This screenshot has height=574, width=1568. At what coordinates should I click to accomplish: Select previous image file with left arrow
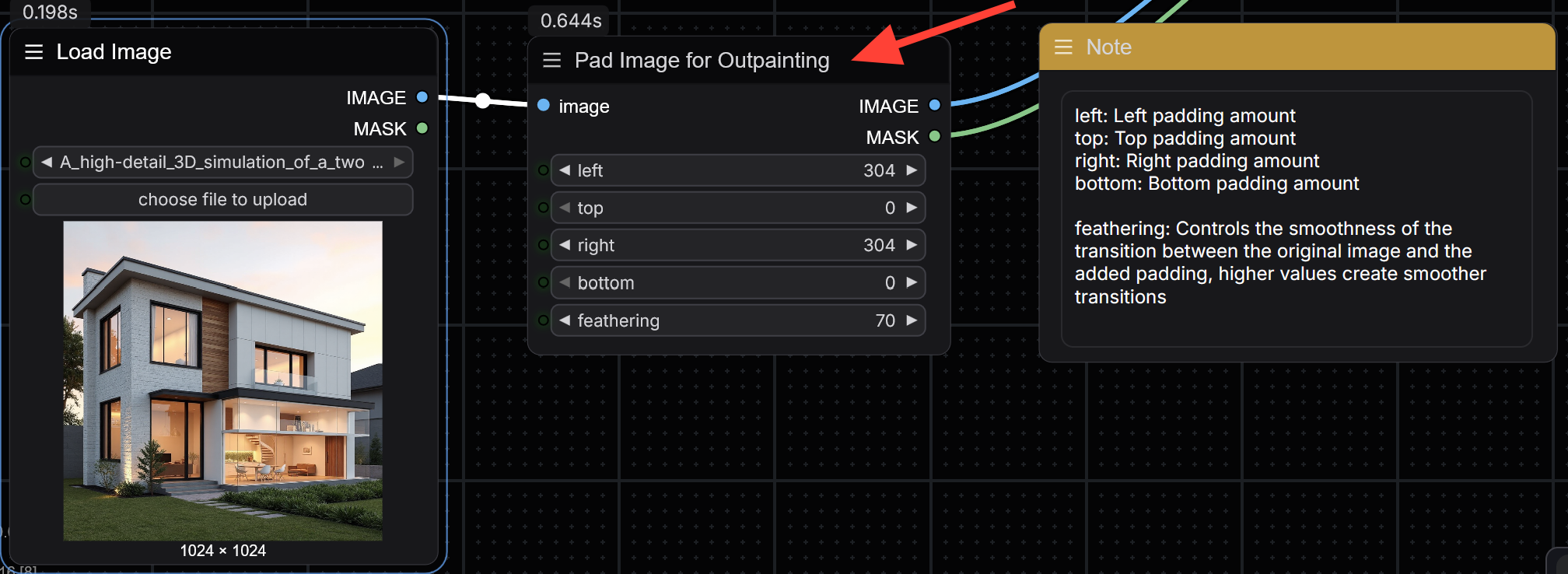click(47, 162)
